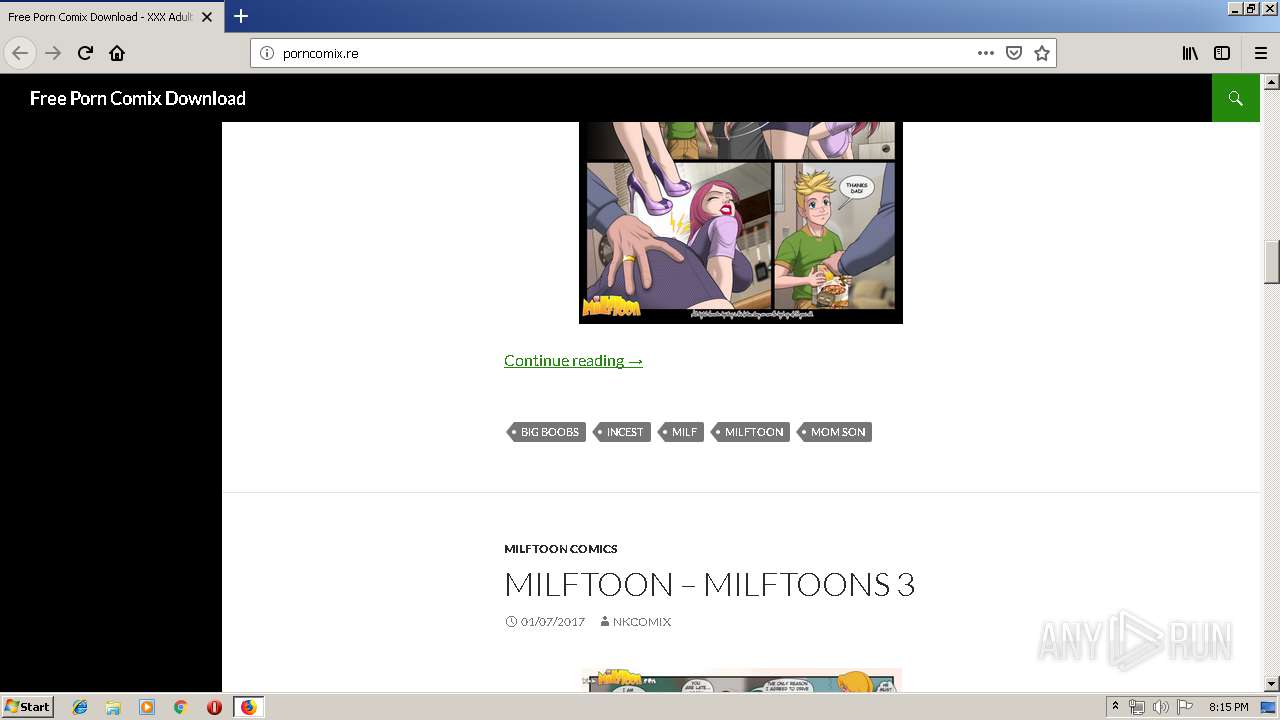Open the Firefox hamburger menu

click(x=1261, y=53)
